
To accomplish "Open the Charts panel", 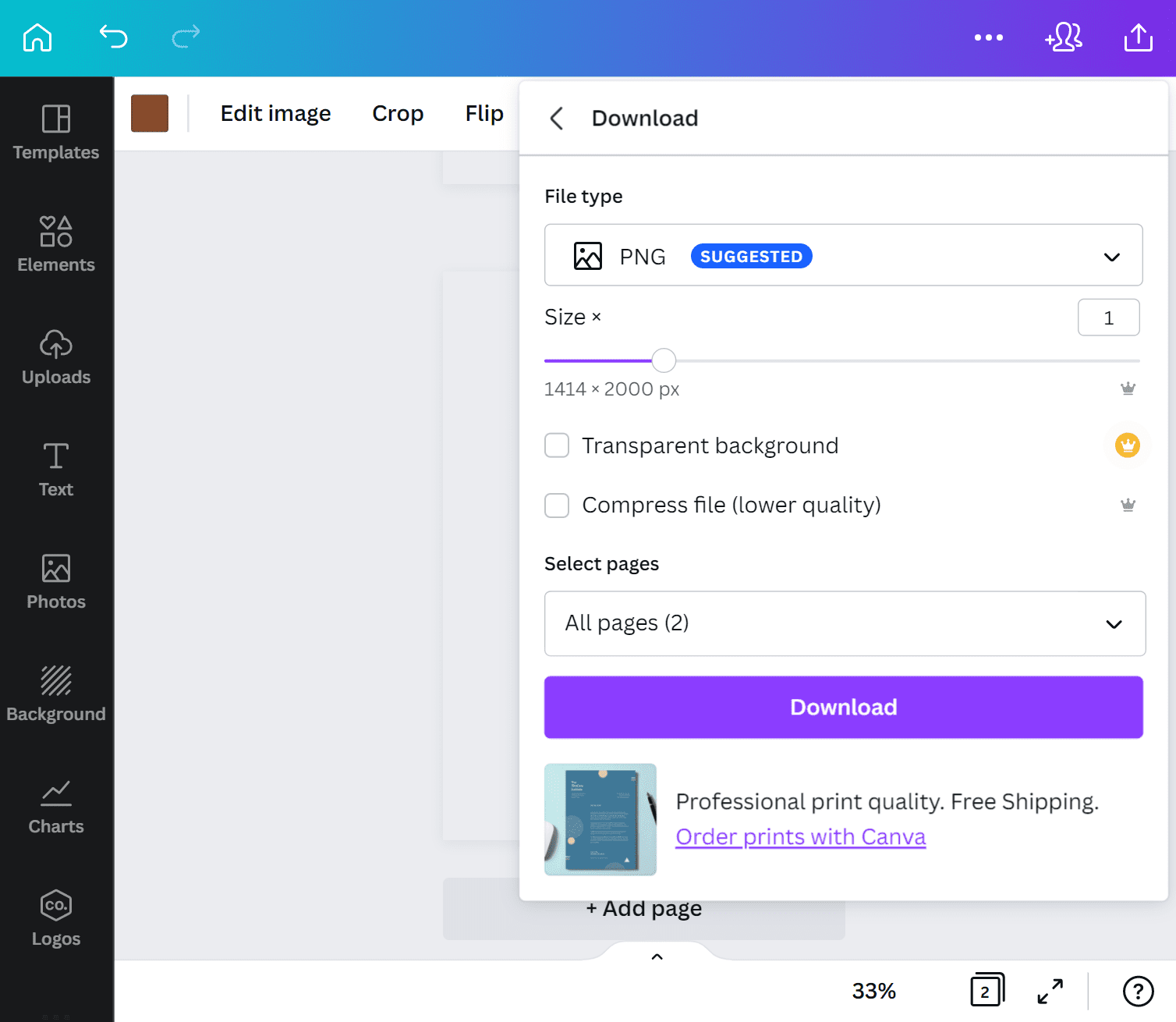I will (56, 807).
